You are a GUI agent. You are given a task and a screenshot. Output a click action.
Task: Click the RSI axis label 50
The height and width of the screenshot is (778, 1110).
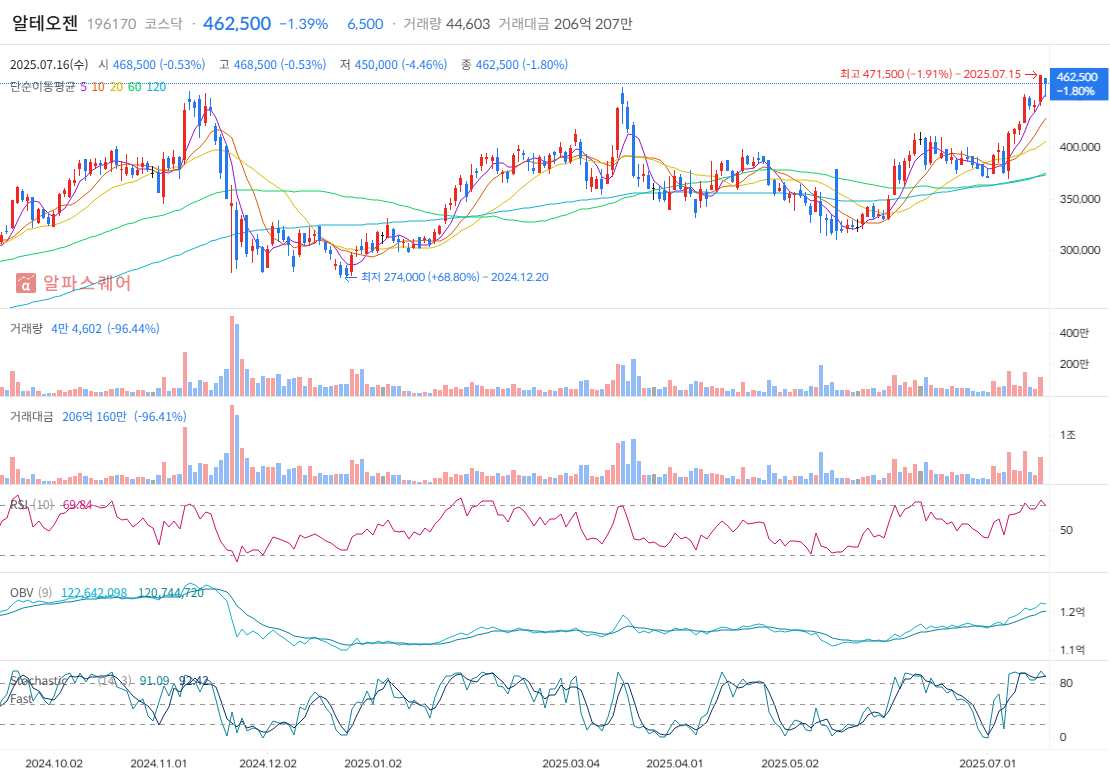coord(1066,530)
